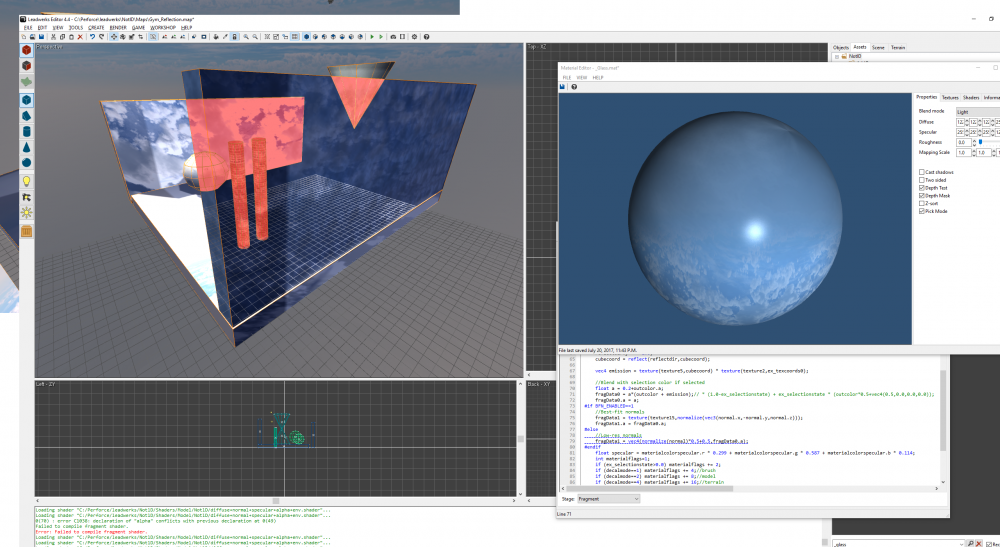Enable the Two sided checkbox
The height and width of the screenshot is (547, 1000).
[x=922, y=179]
